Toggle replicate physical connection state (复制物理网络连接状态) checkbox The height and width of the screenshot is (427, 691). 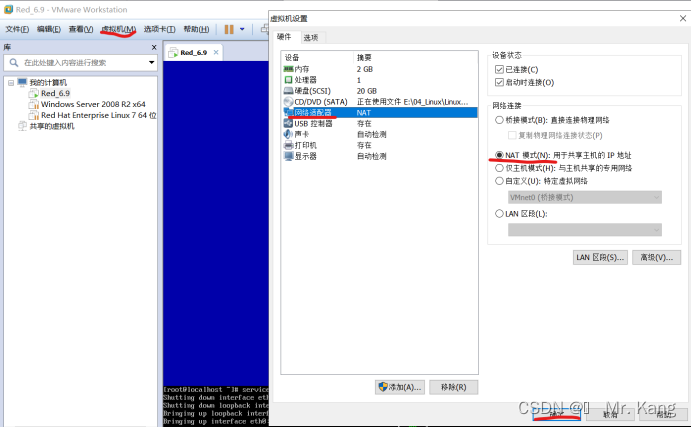tap(512, 135)
